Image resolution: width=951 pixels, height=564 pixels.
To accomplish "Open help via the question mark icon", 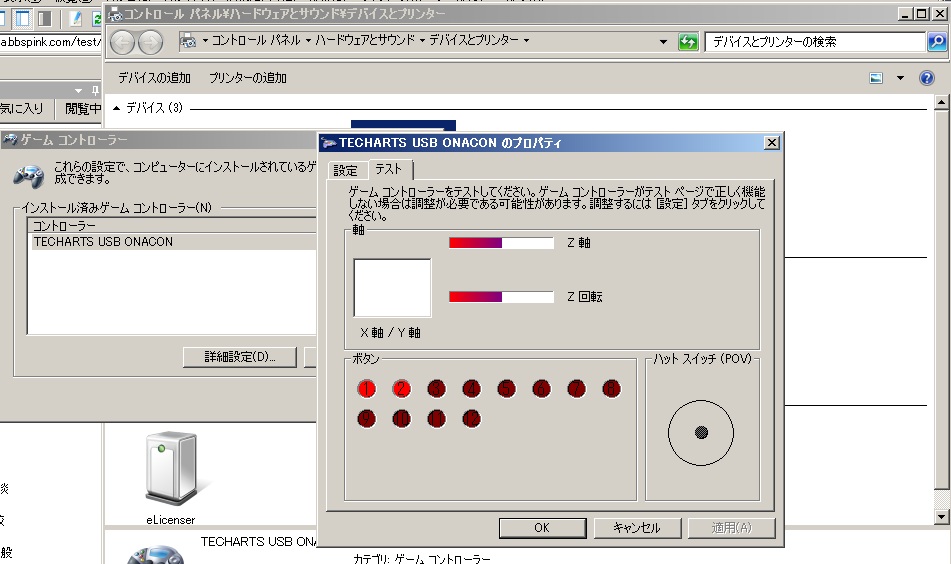I will [924, 78].
